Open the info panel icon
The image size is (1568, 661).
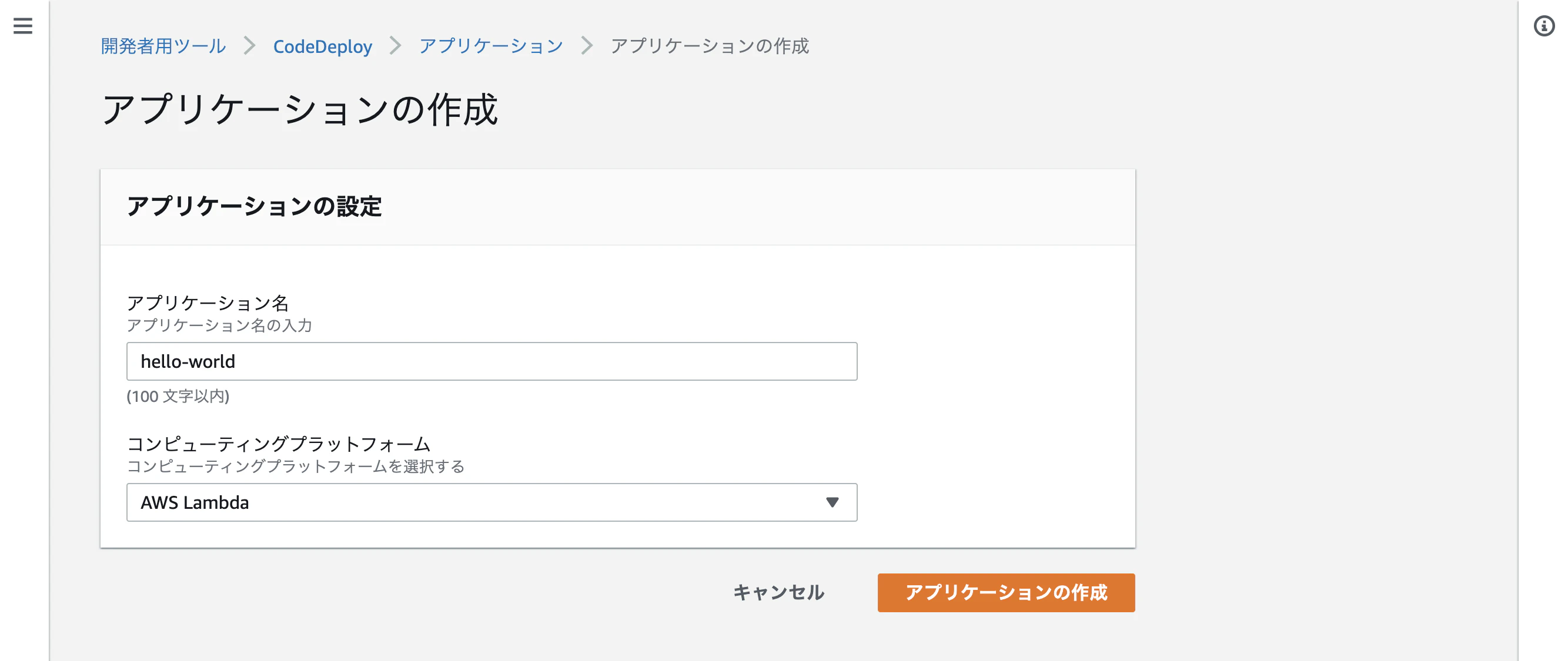coord(1544,26)
